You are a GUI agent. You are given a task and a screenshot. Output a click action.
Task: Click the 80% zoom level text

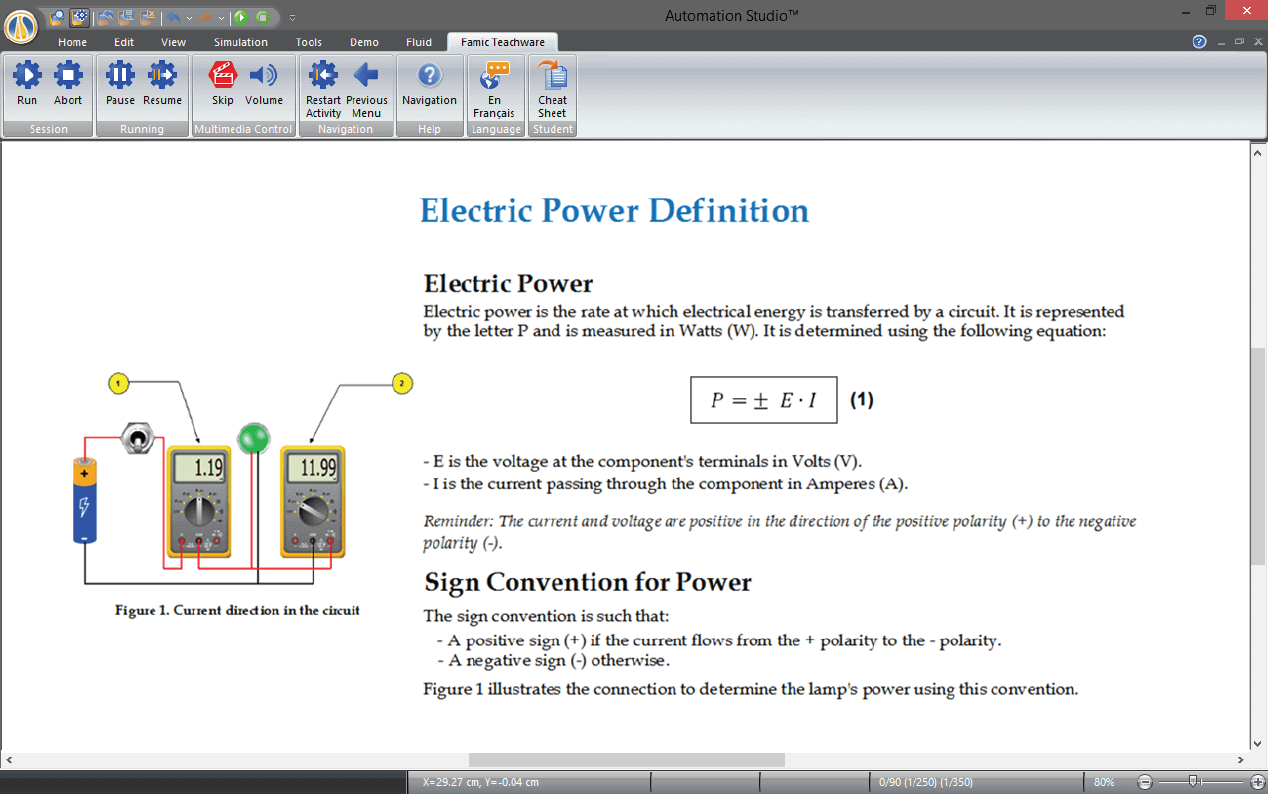1104,782
